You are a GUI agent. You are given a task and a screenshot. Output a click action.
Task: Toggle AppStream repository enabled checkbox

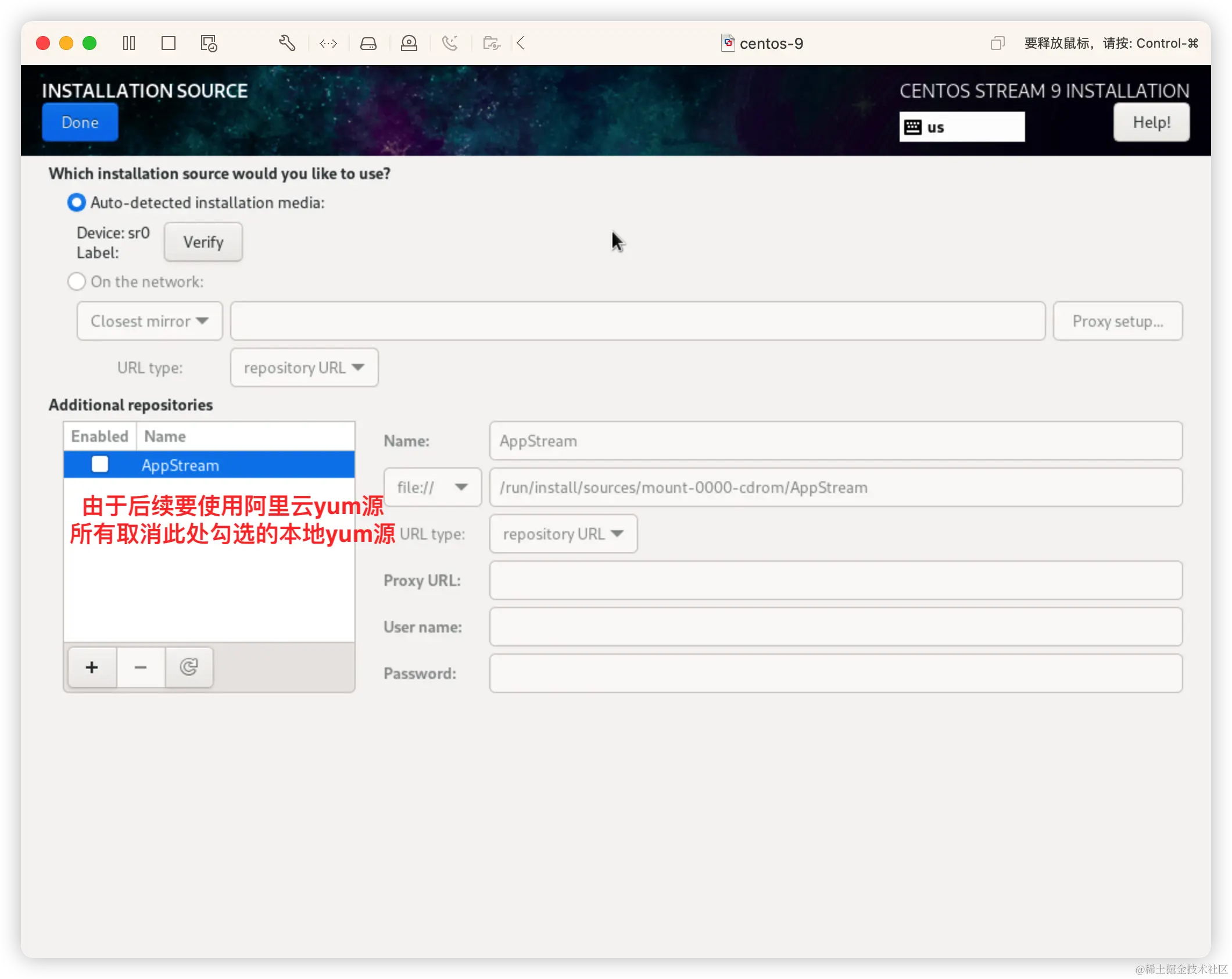[x=100, y=465]
